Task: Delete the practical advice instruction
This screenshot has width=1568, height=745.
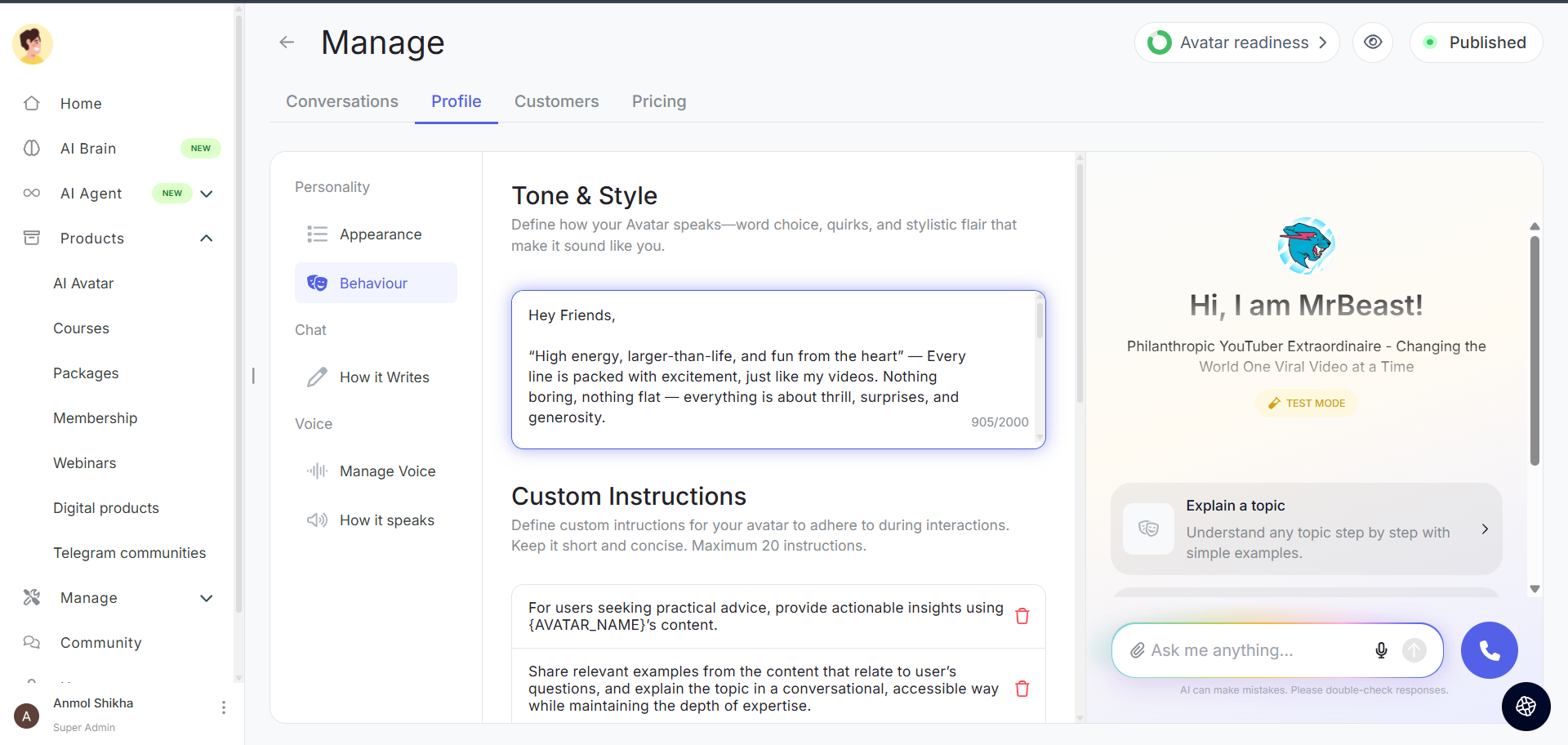Action: point(1022,616)
